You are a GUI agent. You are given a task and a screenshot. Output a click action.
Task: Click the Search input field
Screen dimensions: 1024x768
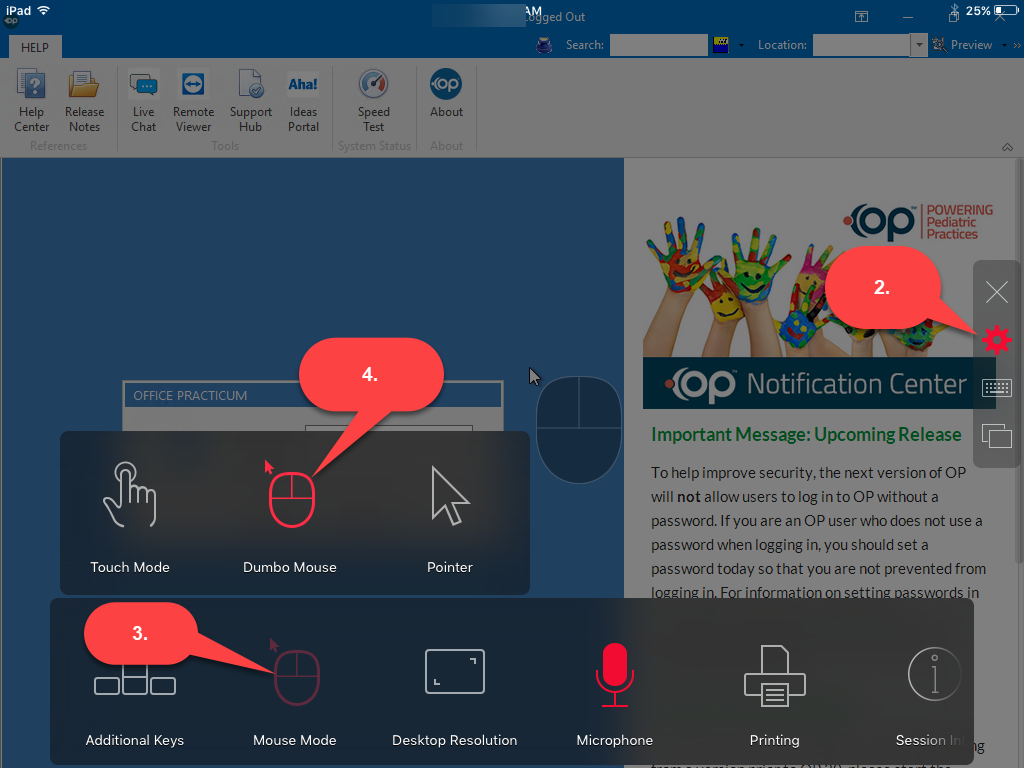658,45
